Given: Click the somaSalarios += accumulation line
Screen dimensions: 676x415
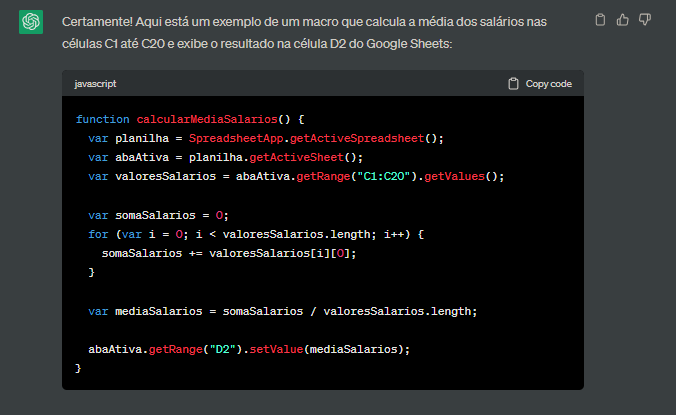Looking at the screenshot, I should coord(229,253).
